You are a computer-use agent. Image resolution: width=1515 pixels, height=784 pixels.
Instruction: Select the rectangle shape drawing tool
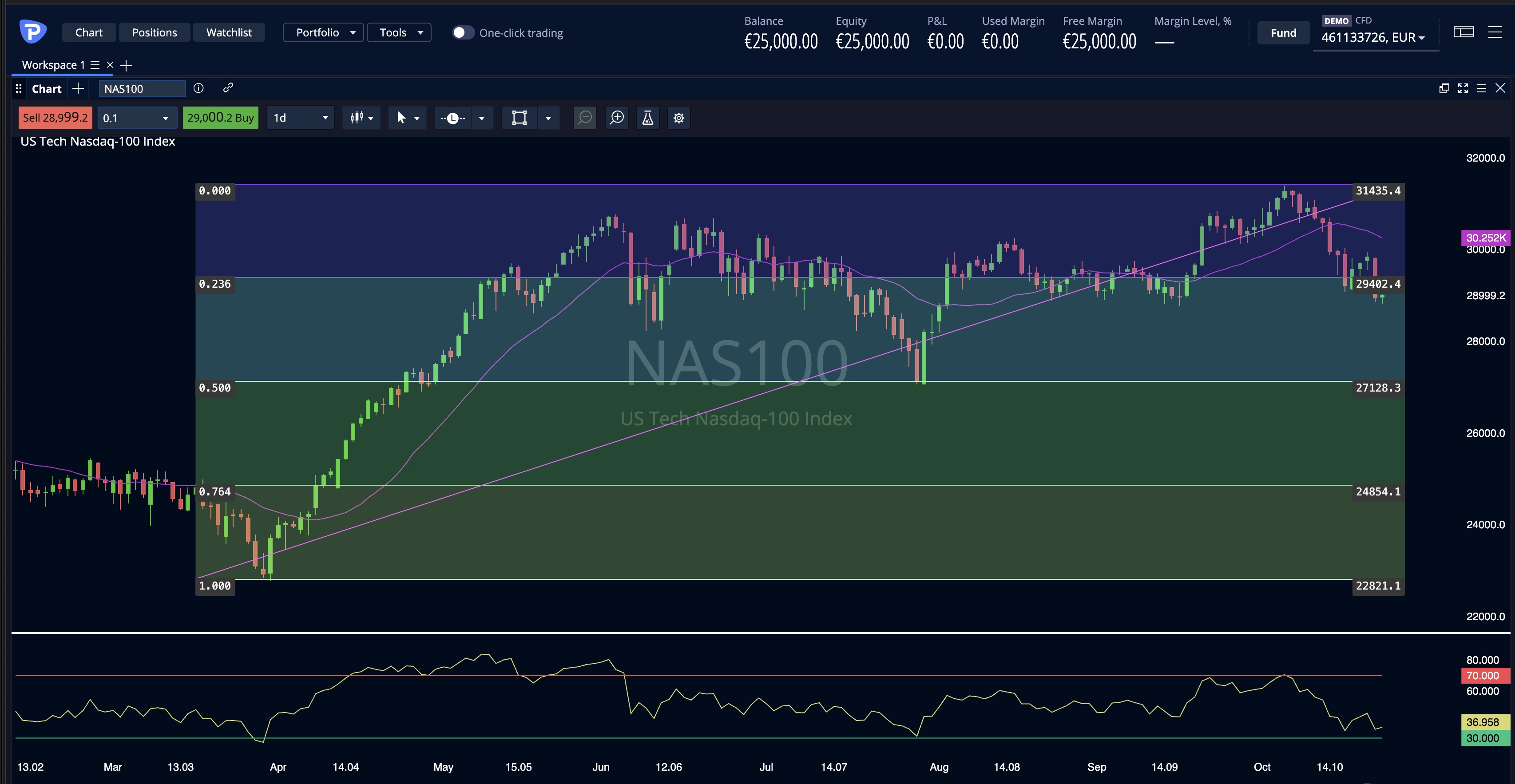(x=520, y=118)
